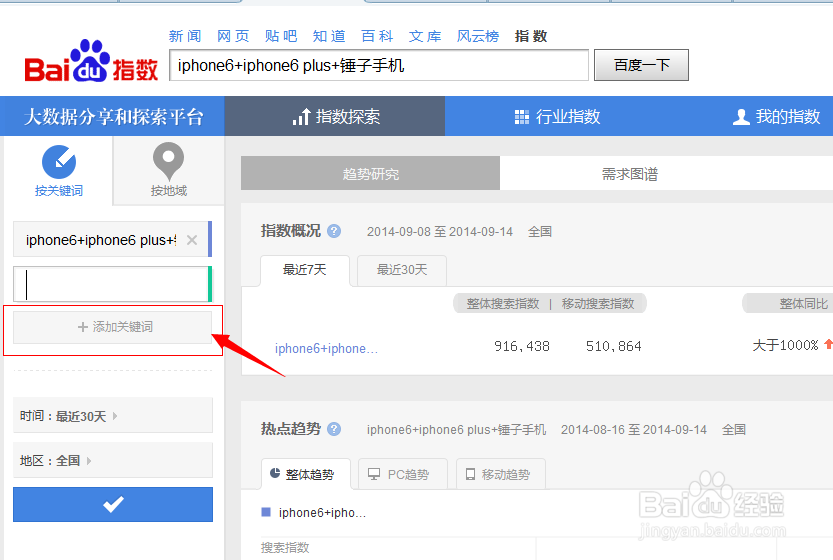Image resolution: width=833 pixels, height=560 pixels.
Task: Expand the 时间：最近30天 dropdown
Action: [113, 415]
